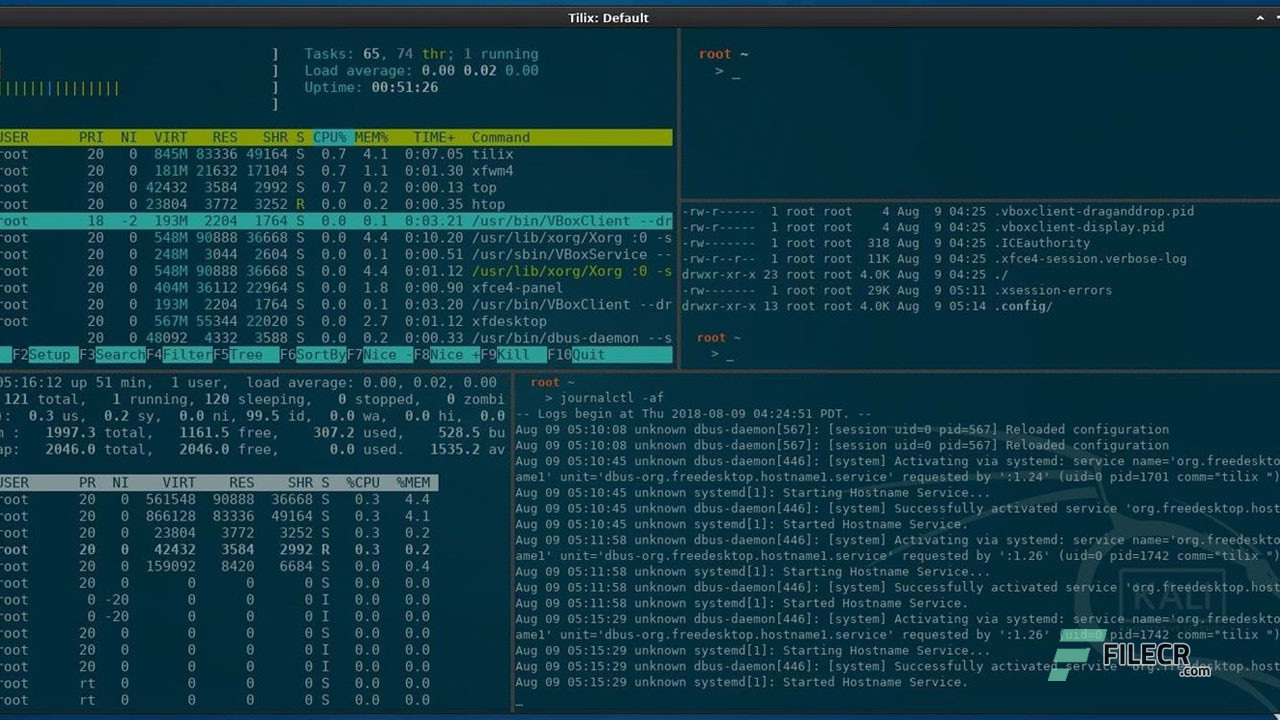The image size is (1280, 720).
Task: Click the .config/ directory name
Action: coord(1023,306)
